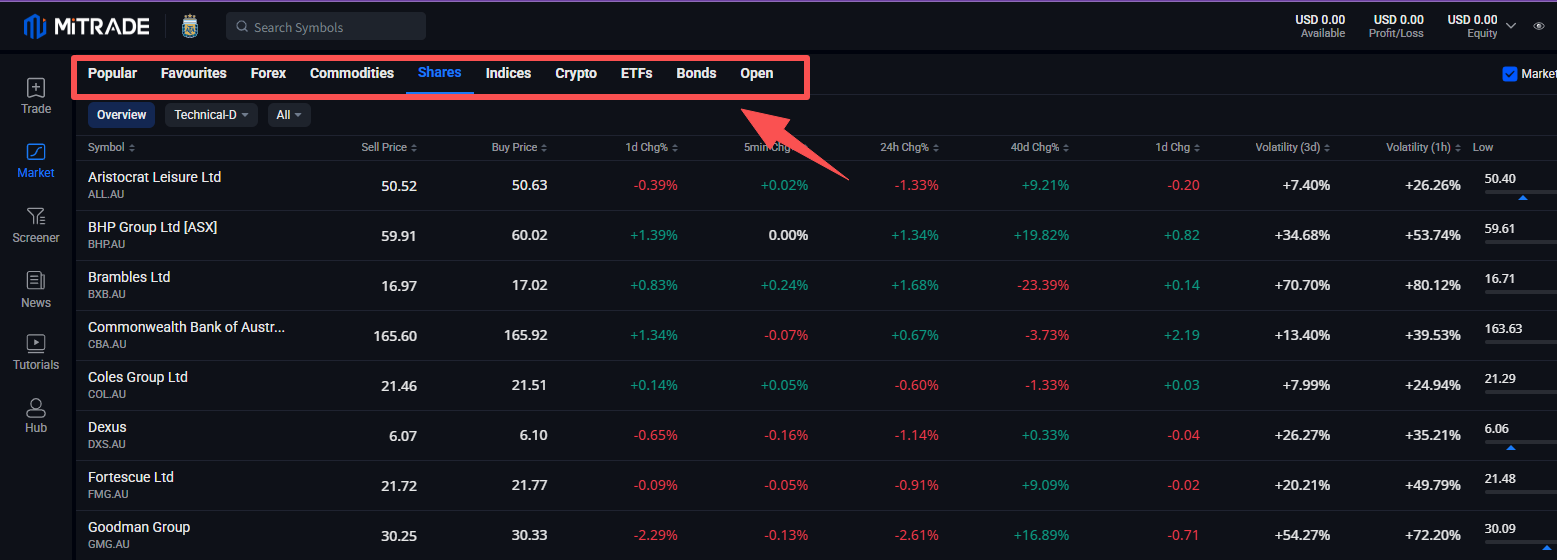1557x560 pixels.
Task: Toggle balance visibility eye icon
Action: 1539,26
